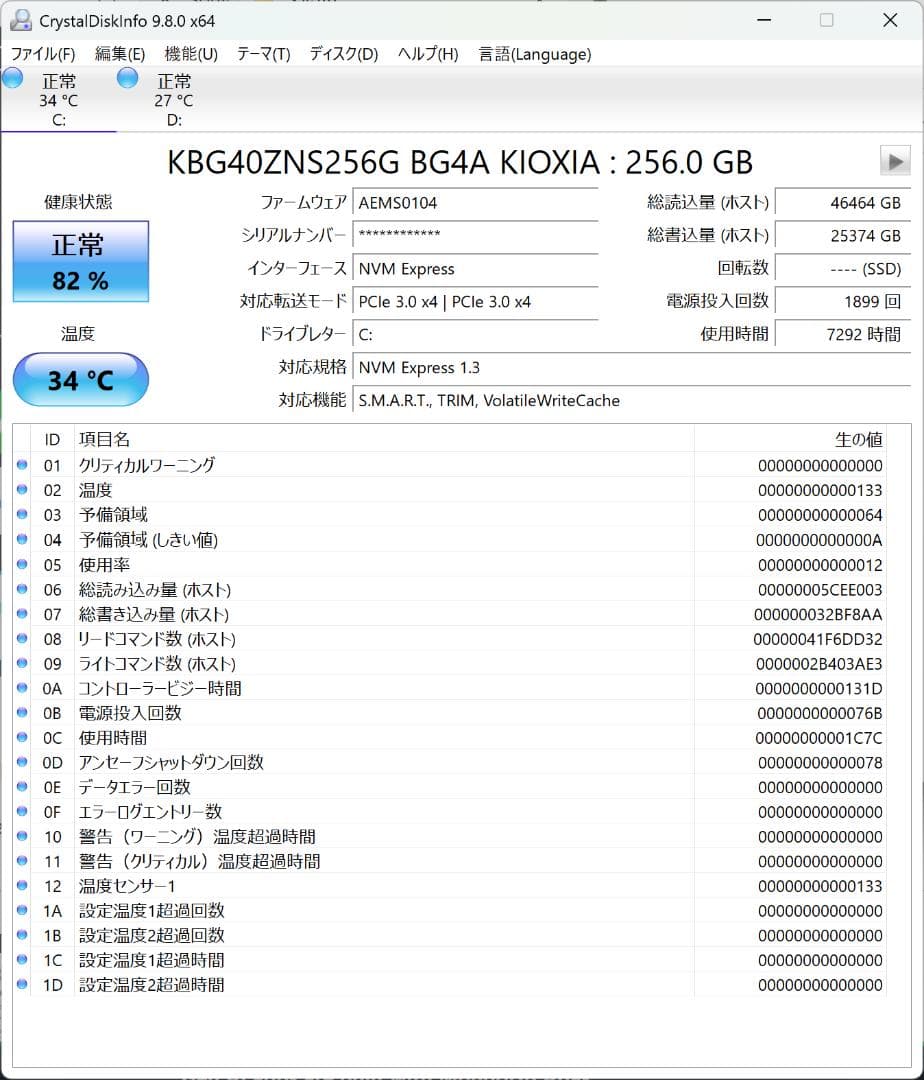Open the テーマ(T) menu
The height and width of the screenshot is (1080, 924).
click(x=264, y=54)
